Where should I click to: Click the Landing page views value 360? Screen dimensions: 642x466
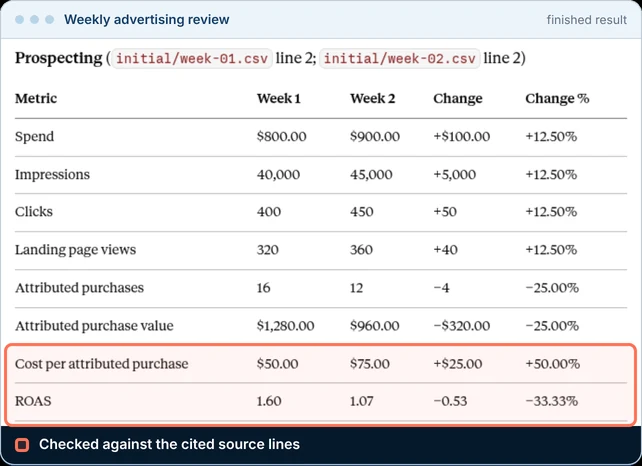pyautogui.click(x=361, y=250)
